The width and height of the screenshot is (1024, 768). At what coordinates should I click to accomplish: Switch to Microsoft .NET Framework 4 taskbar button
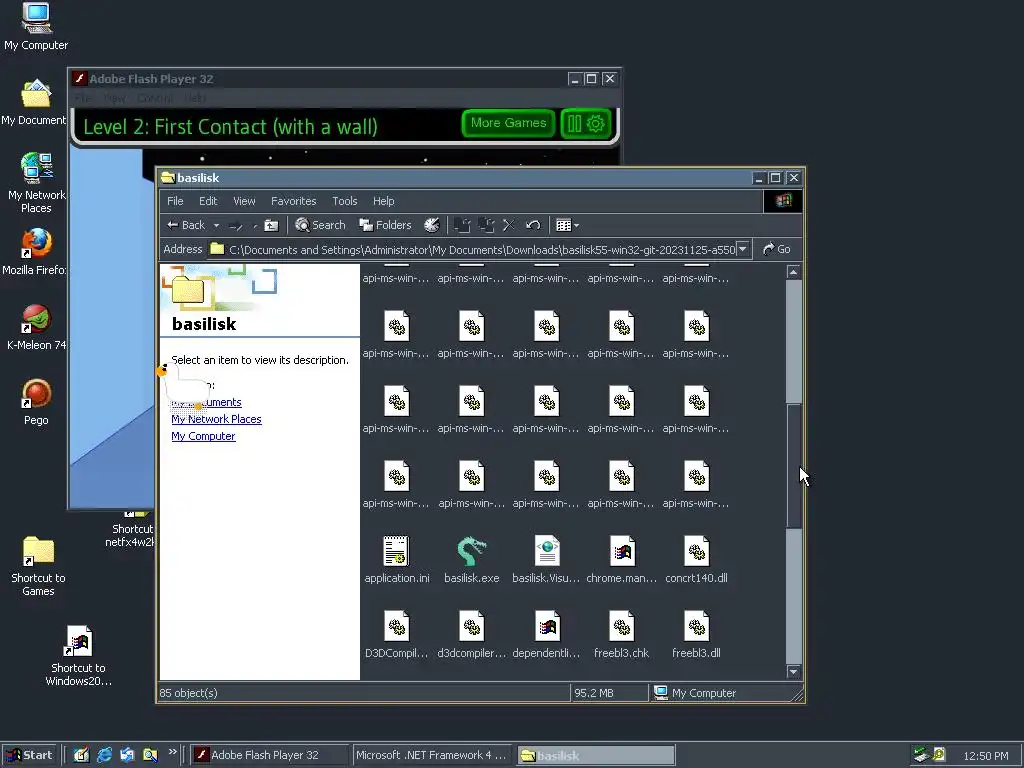click(x=434, y=755)
